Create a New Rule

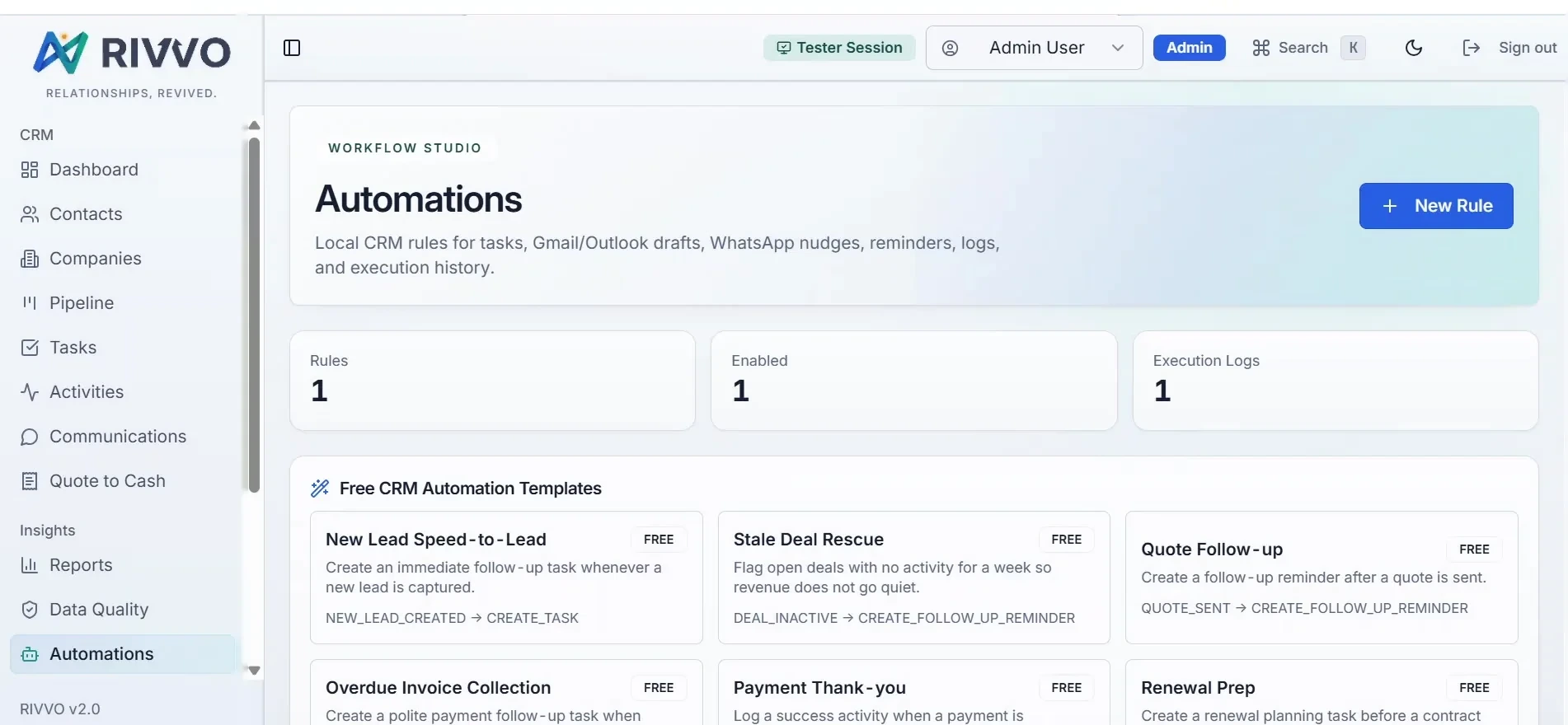1436,206
